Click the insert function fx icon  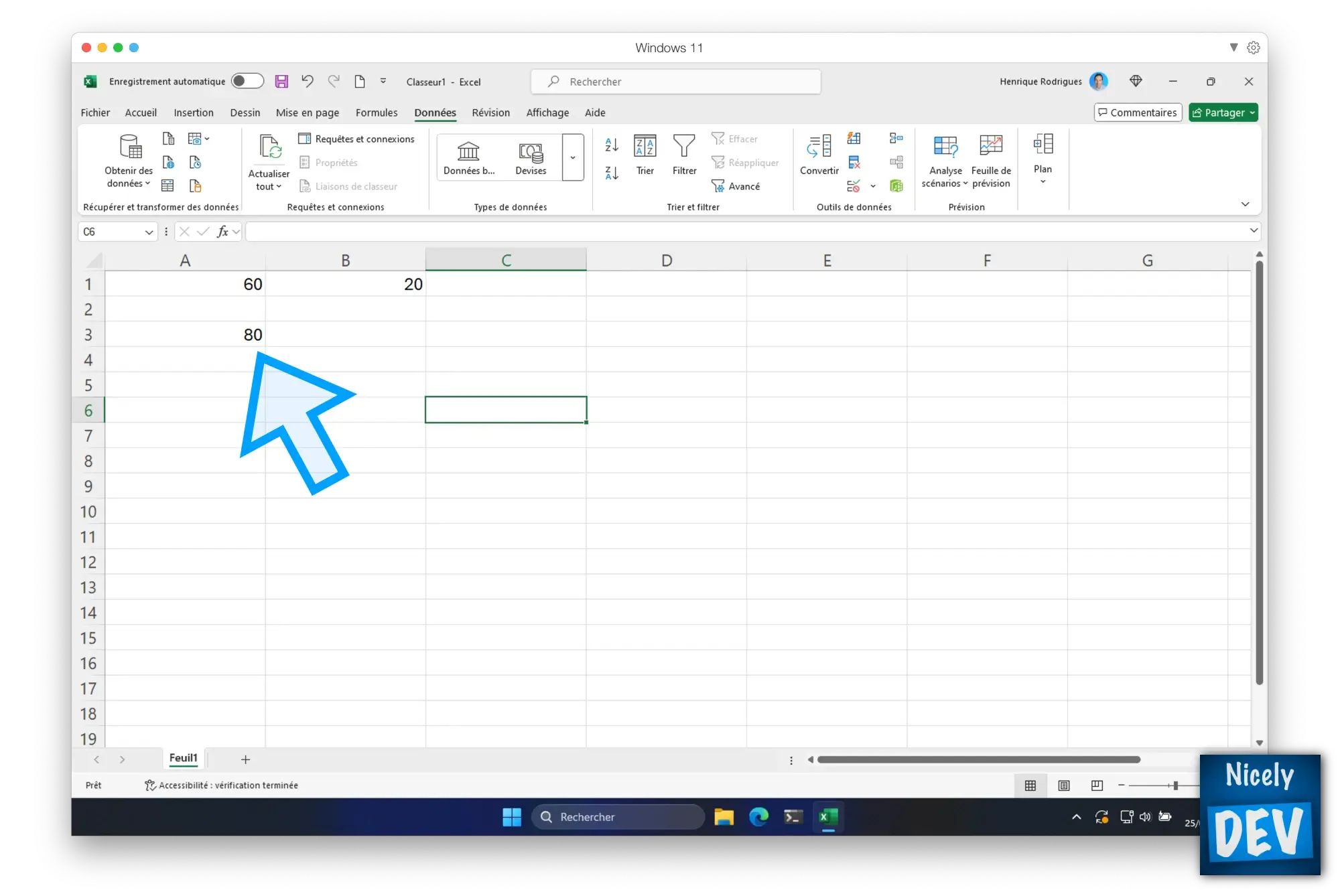222,232
